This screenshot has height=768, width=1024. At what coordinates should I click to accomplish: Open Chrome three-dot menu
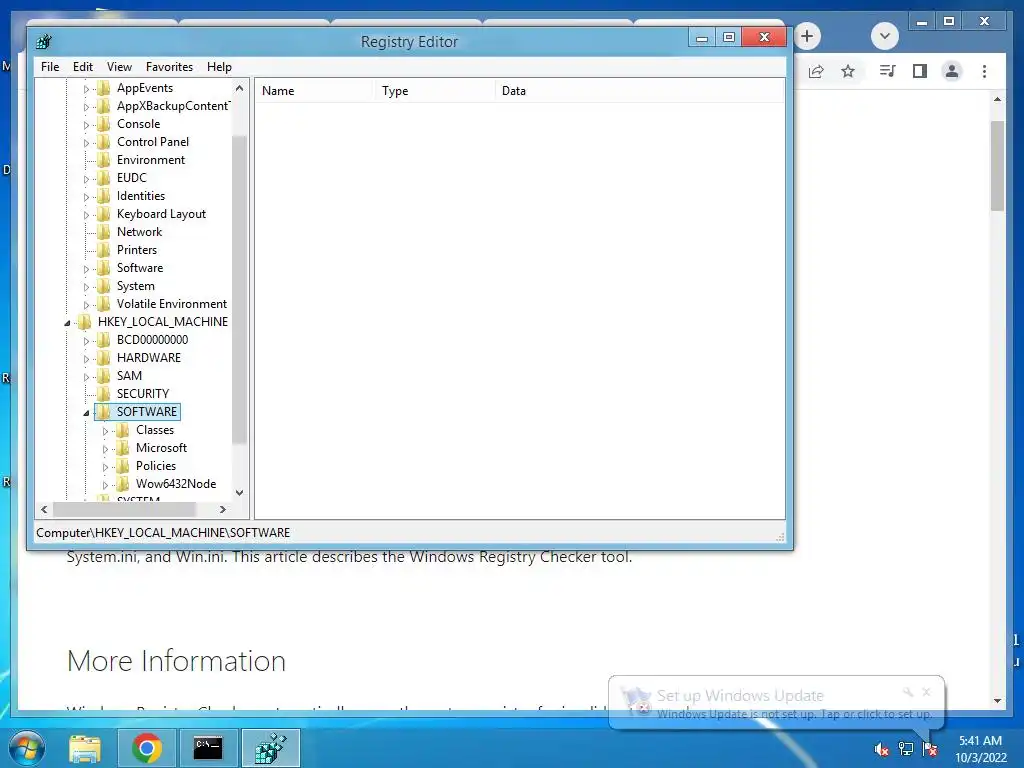point(984,71)
